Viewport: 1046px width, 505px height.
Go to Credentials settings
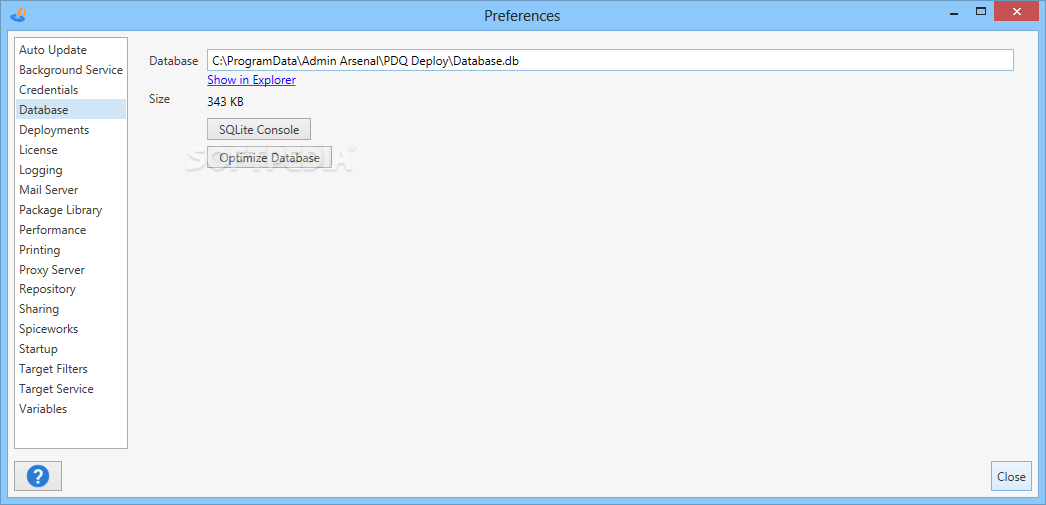(71, 90)
